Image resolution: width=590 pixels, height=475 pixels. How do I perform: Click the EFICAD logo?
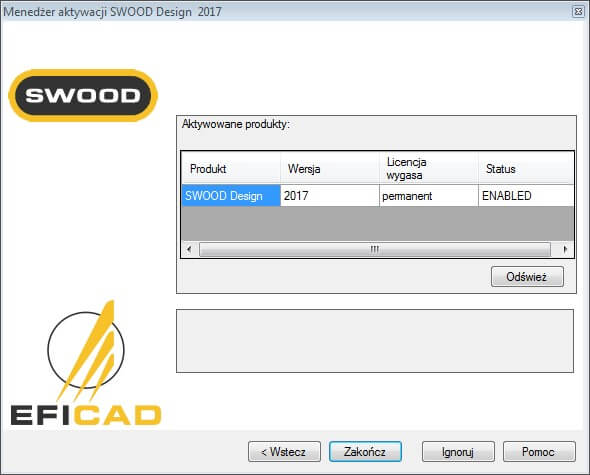coord(86,363)
